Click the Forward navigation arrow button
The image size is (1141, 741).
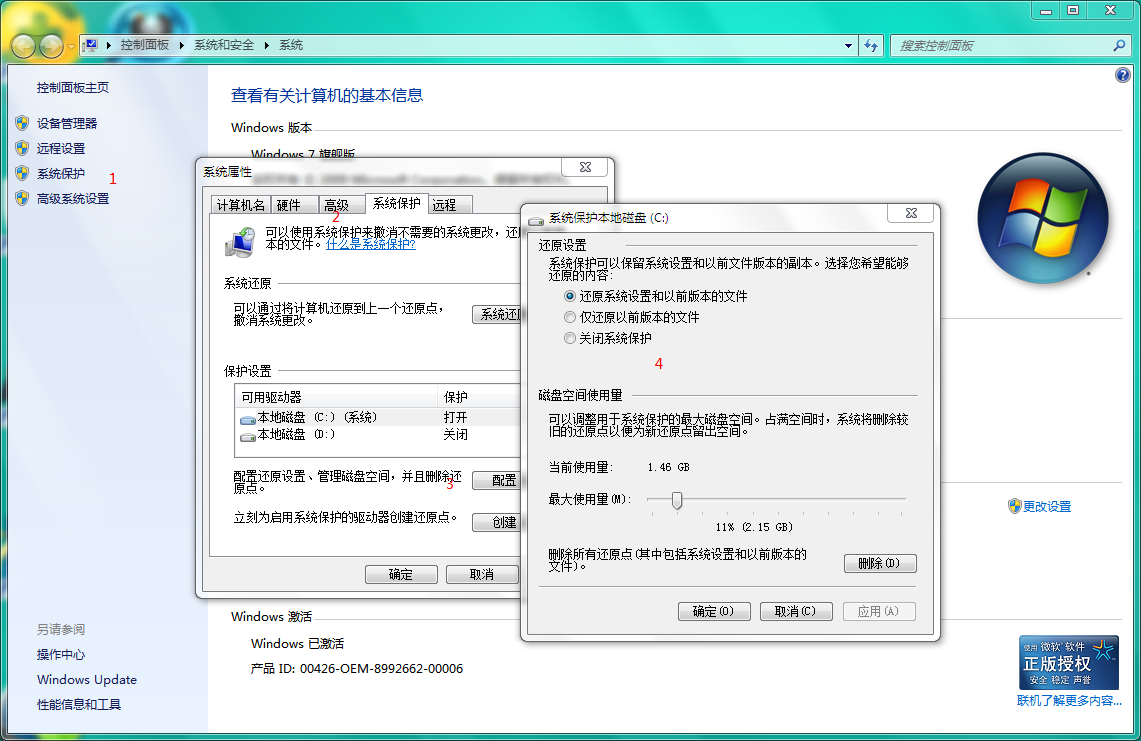click(52, 46)
